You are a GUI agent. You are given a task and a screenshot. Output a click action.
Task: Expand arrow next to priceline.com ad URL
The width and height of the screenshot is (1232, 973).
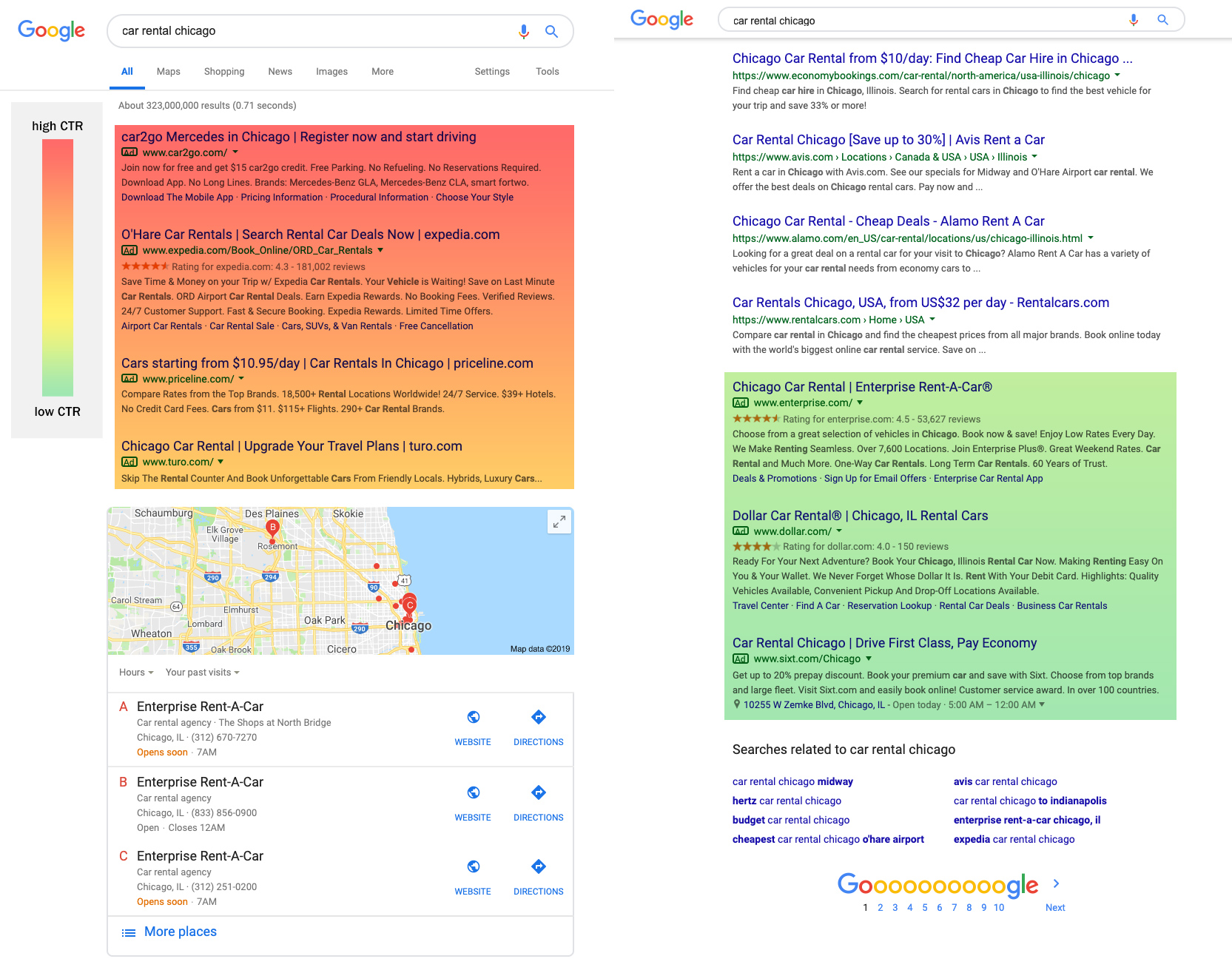tap(241, 379)
